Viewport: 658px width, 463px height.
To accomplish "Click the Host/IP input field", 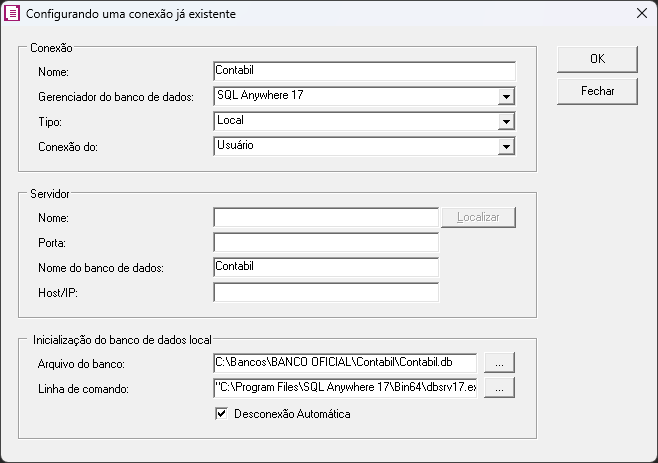I will click(326, 293).
